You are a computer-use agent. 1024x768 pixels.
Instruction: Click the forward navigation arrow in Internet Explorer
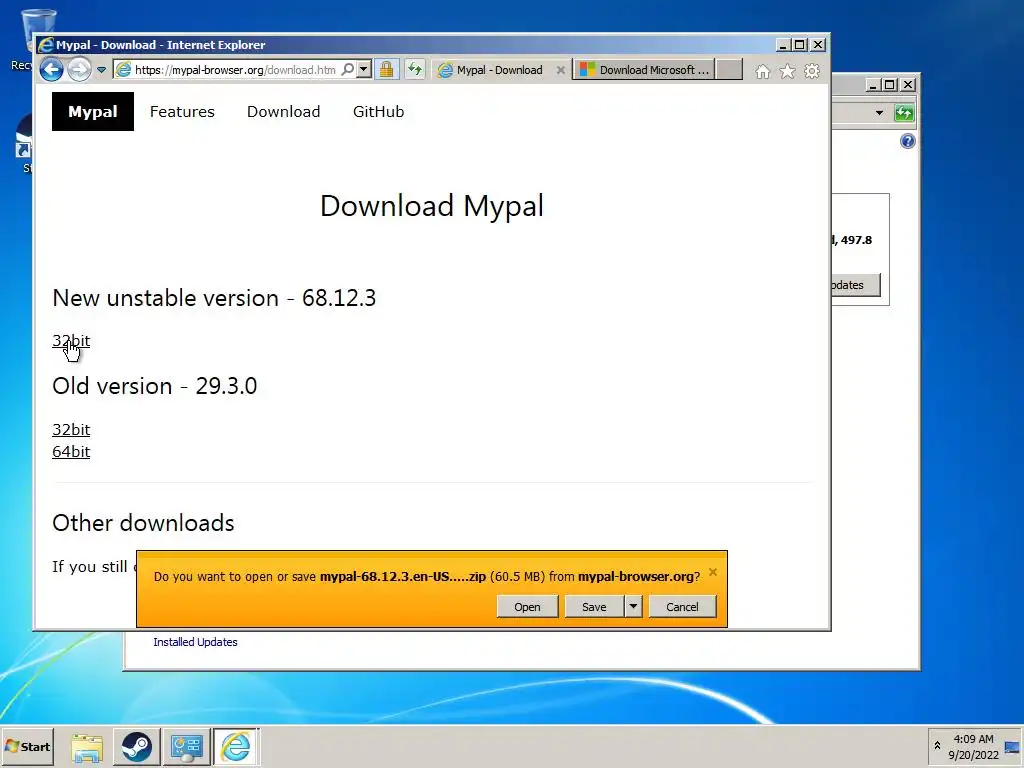80,69
